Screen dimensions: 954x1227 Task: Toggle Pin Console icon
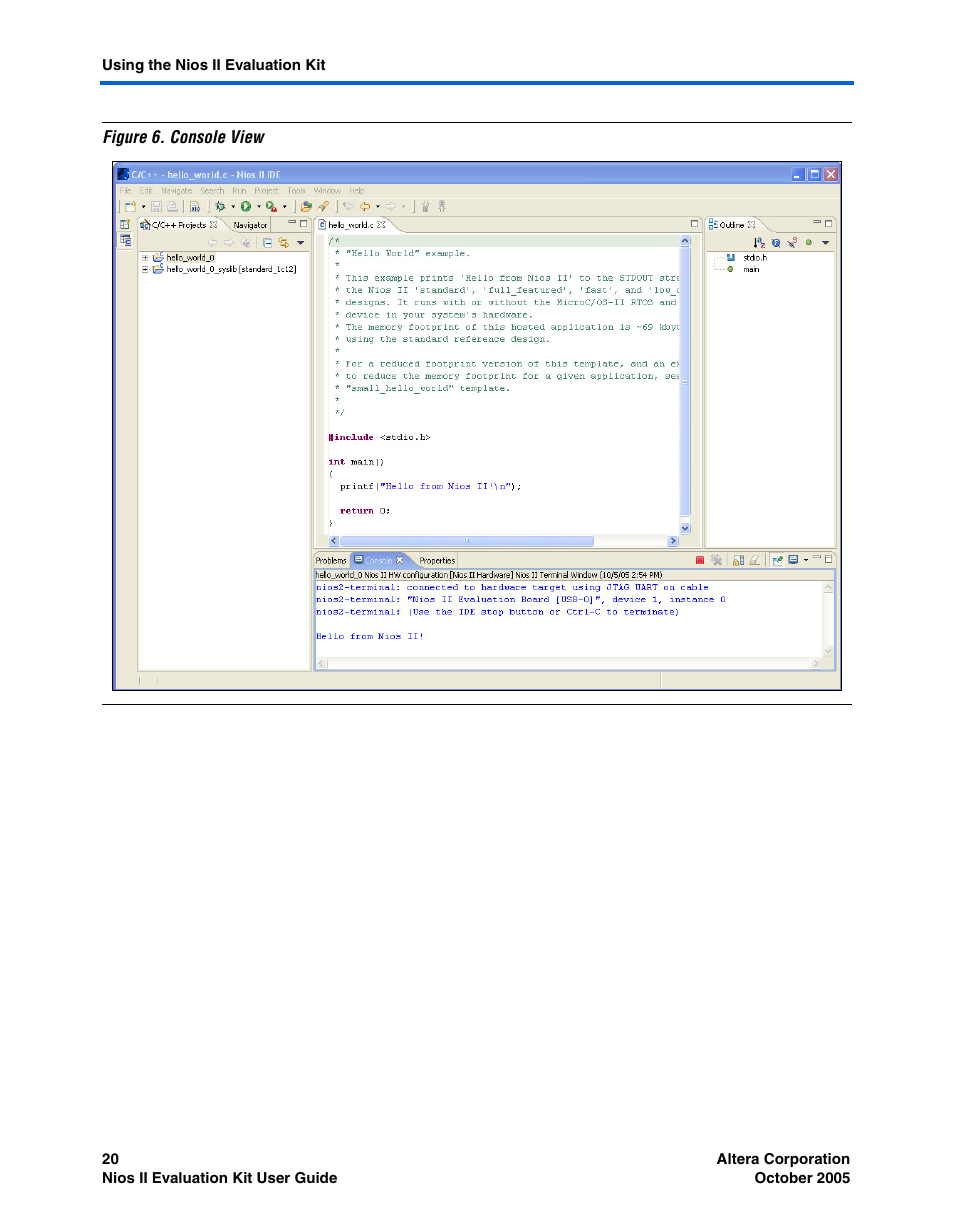(777, 560)
